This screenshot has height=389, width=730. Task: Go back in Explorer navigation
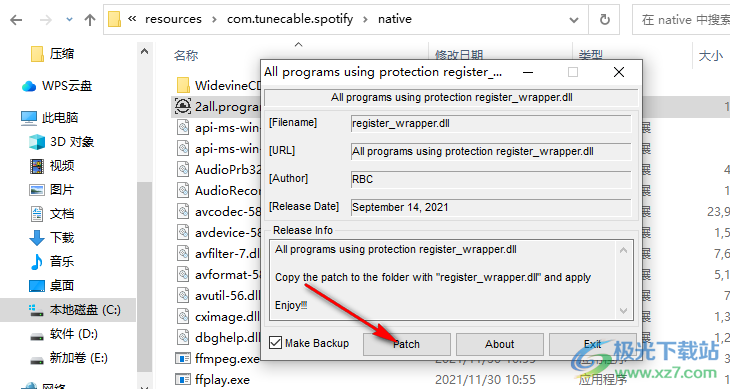16,20
